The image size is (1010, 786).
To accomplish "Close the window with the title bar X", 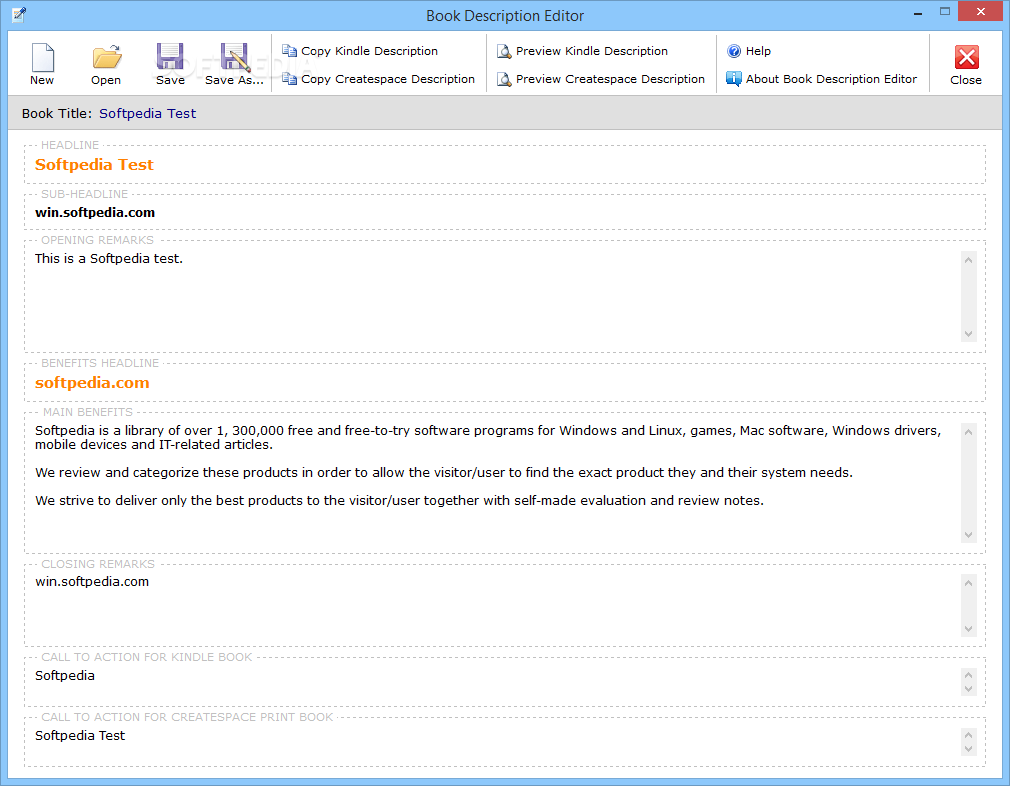I will tap(981, 12).
